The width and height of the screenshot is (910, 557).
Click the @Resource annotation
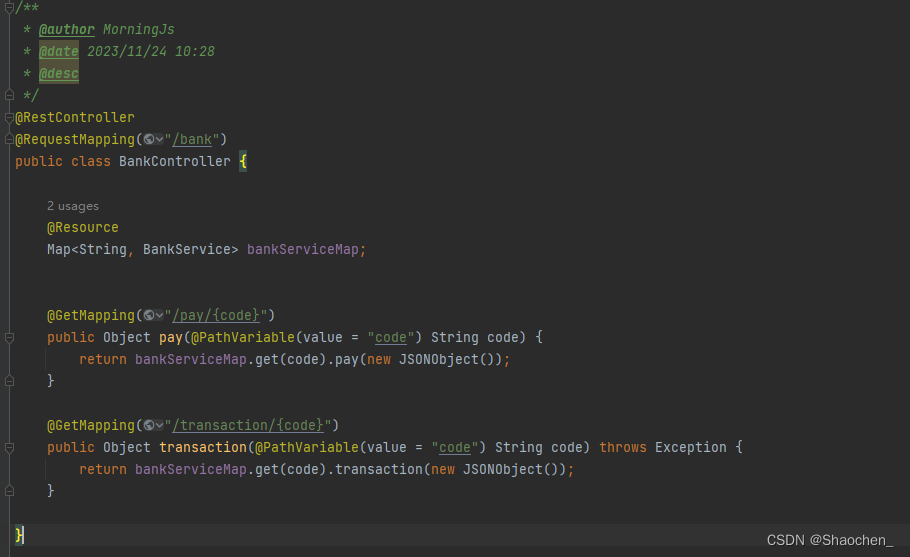(82, 227)
